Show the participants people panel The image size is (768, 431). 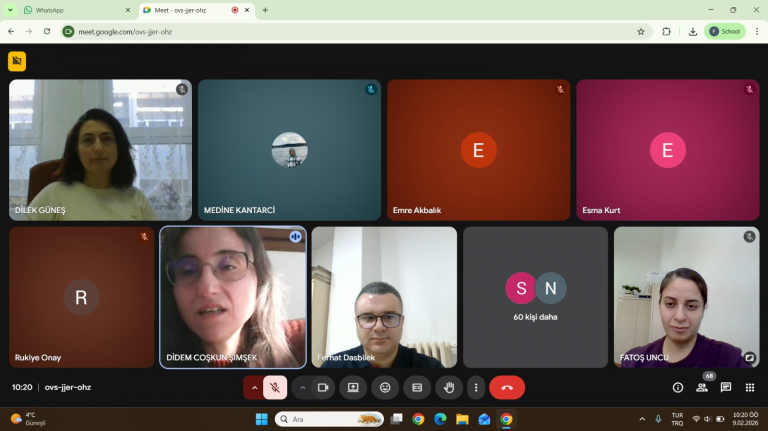[x=702, y=387]
